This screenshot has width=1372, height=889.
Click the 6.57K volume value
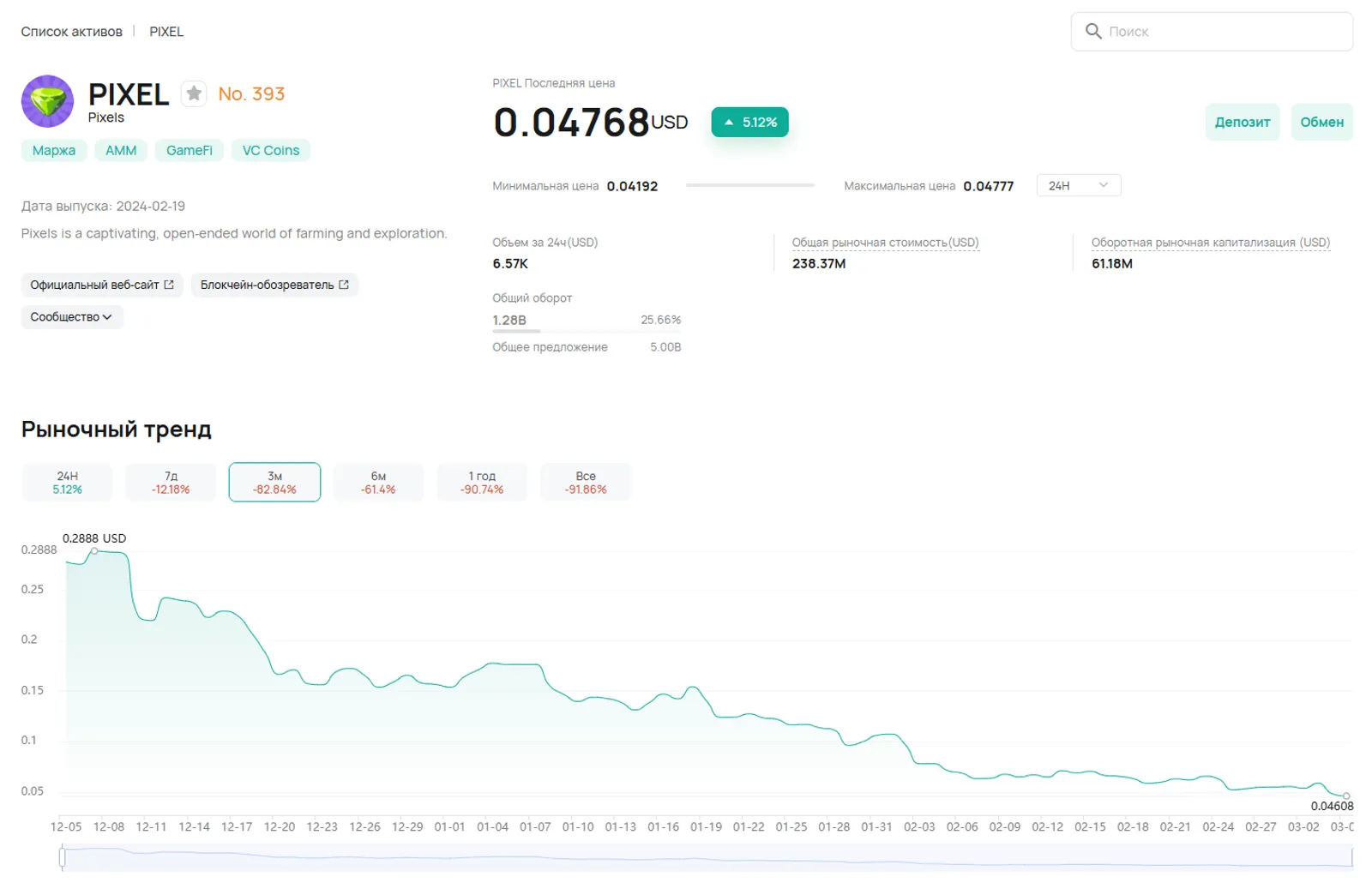[x=510, y=263]
